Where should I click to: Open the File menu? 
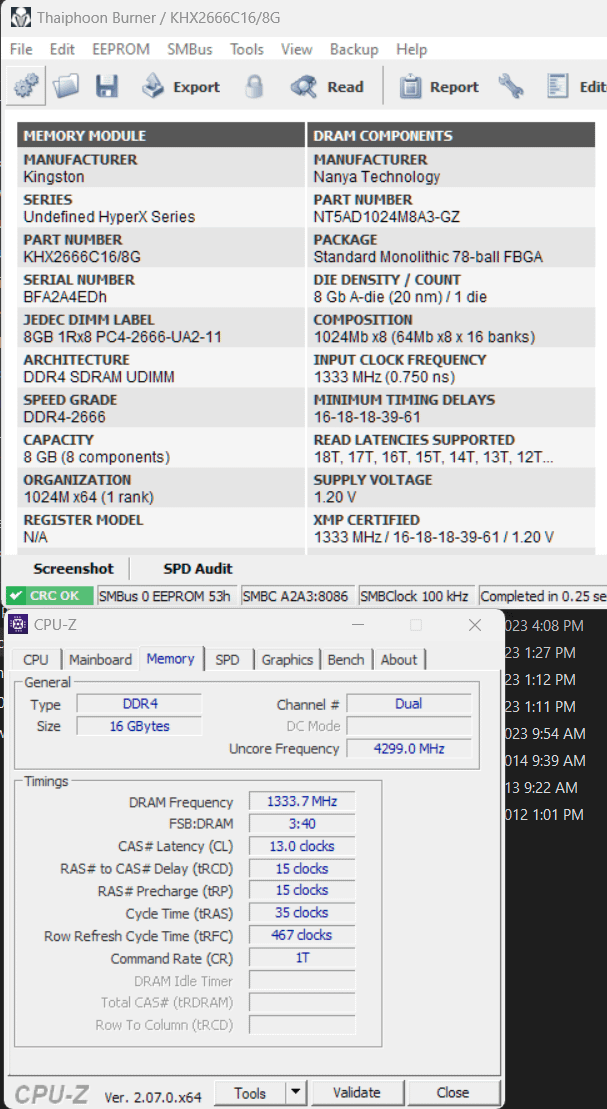coord(21,50)
